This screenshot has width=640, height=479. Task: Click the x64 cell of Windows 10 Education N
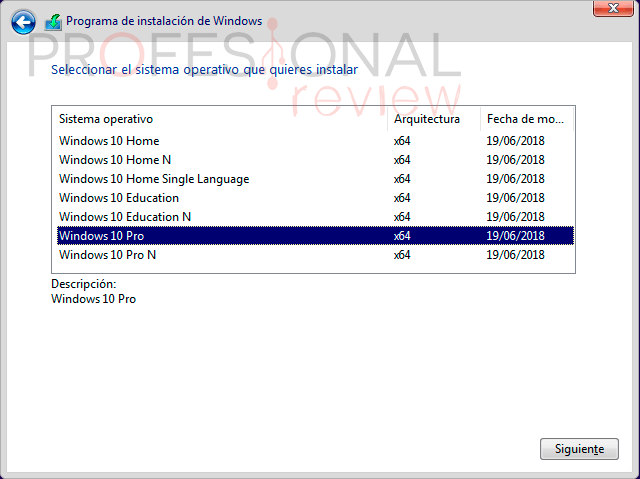(x=402, y=217)
